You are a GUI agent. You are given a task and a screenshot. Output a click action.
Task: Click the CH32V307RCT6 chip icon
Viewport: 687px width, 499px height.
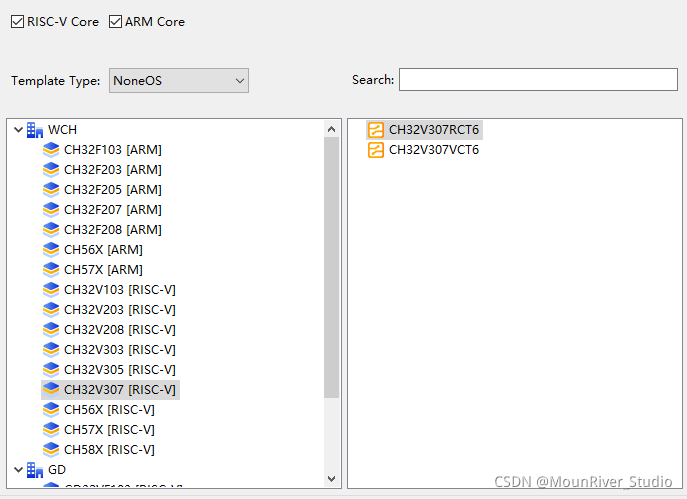point(376,130)
